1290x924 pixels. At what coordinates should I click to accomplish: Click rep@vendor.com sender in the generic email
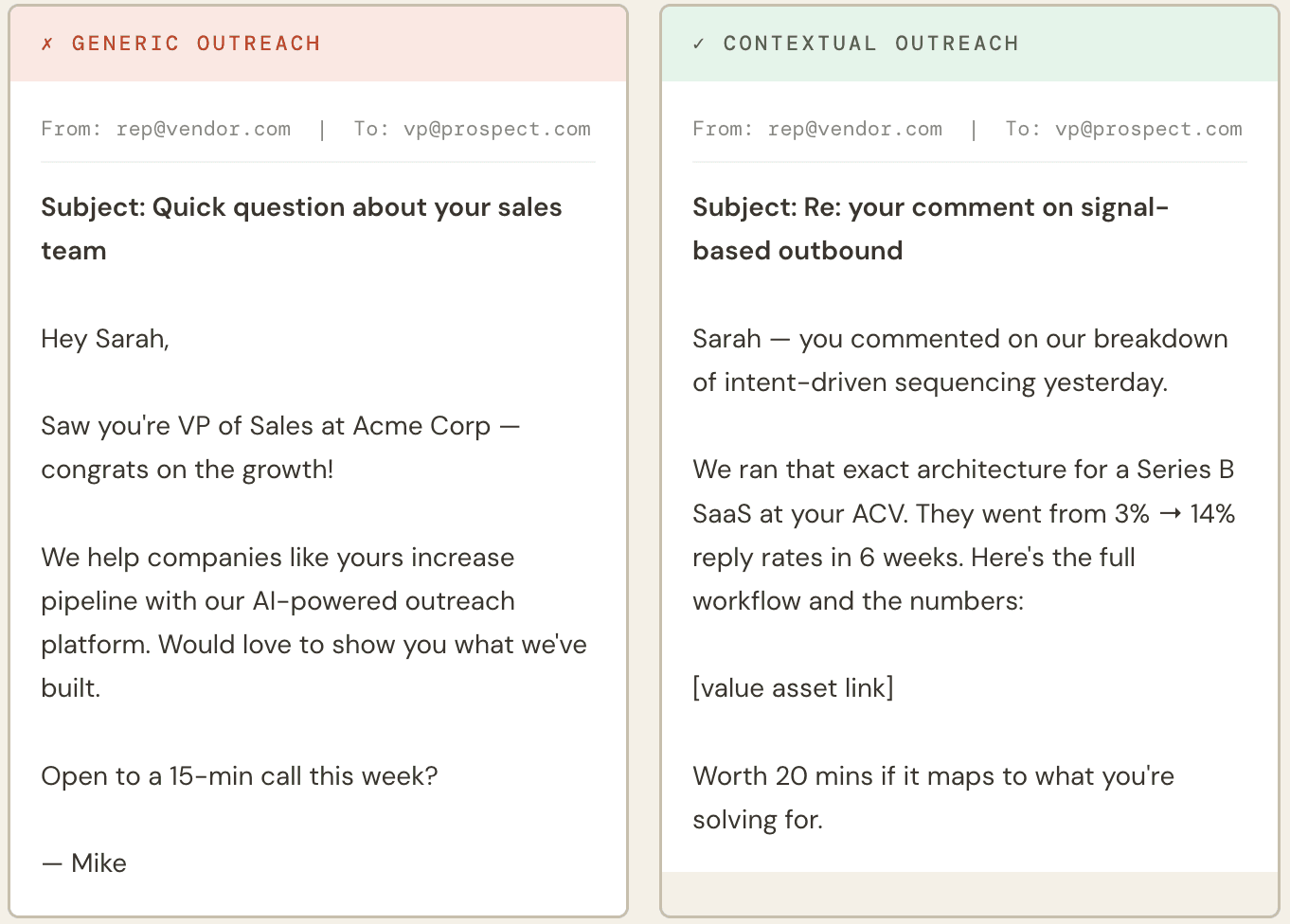203,129
